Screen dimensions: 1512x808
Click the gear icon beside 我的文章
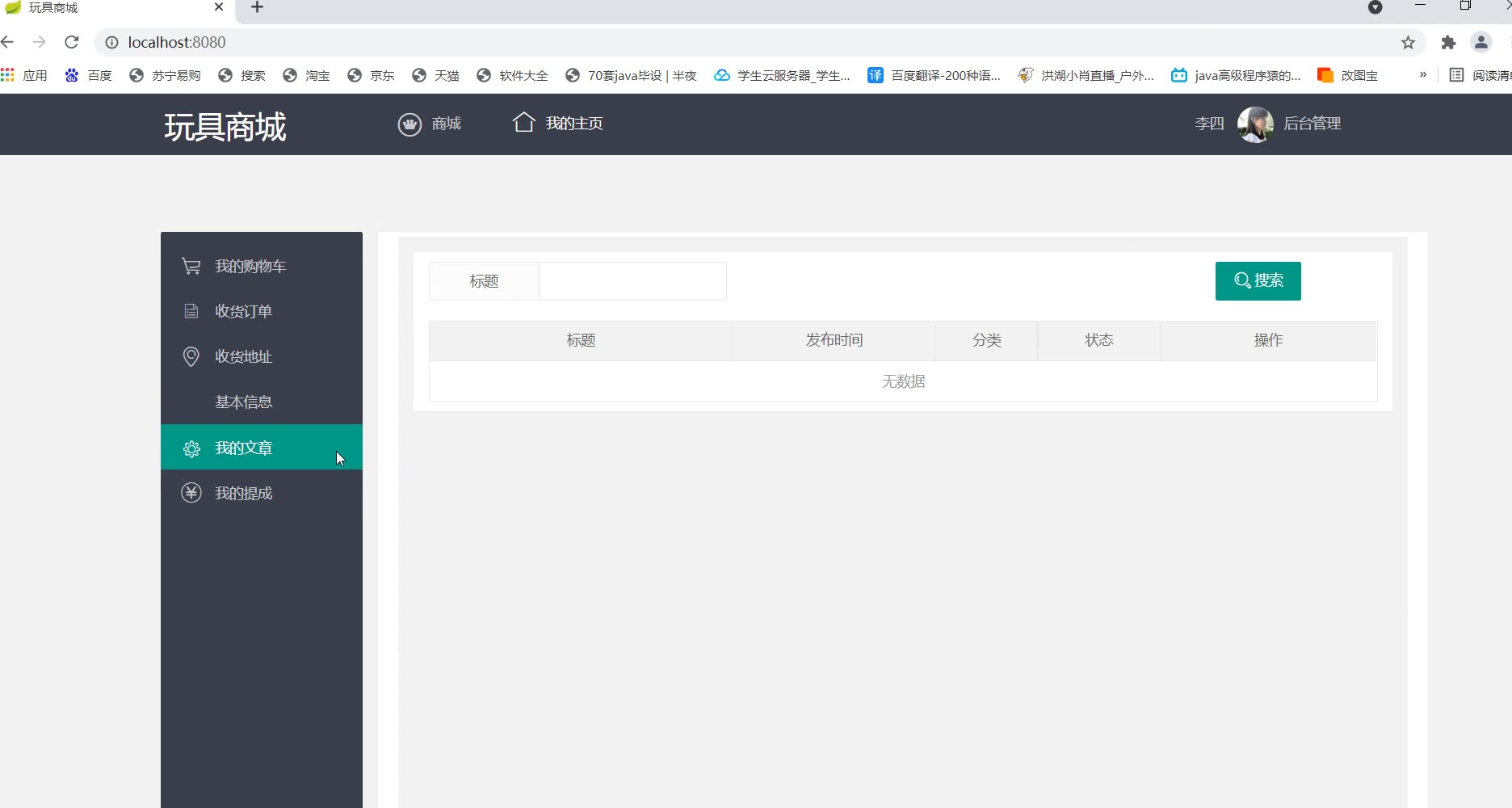(191, 448)
